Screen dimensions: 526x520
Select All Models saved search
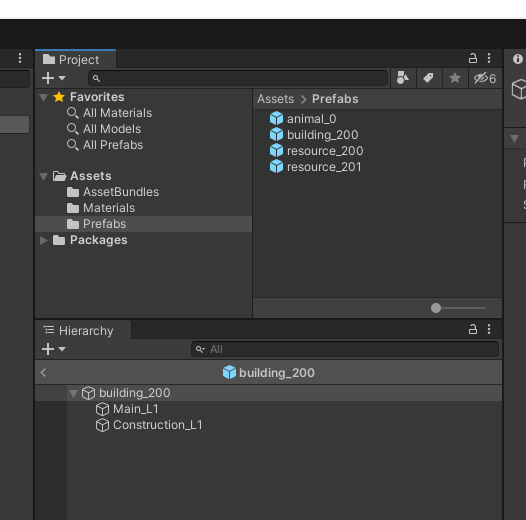(112, 129)
